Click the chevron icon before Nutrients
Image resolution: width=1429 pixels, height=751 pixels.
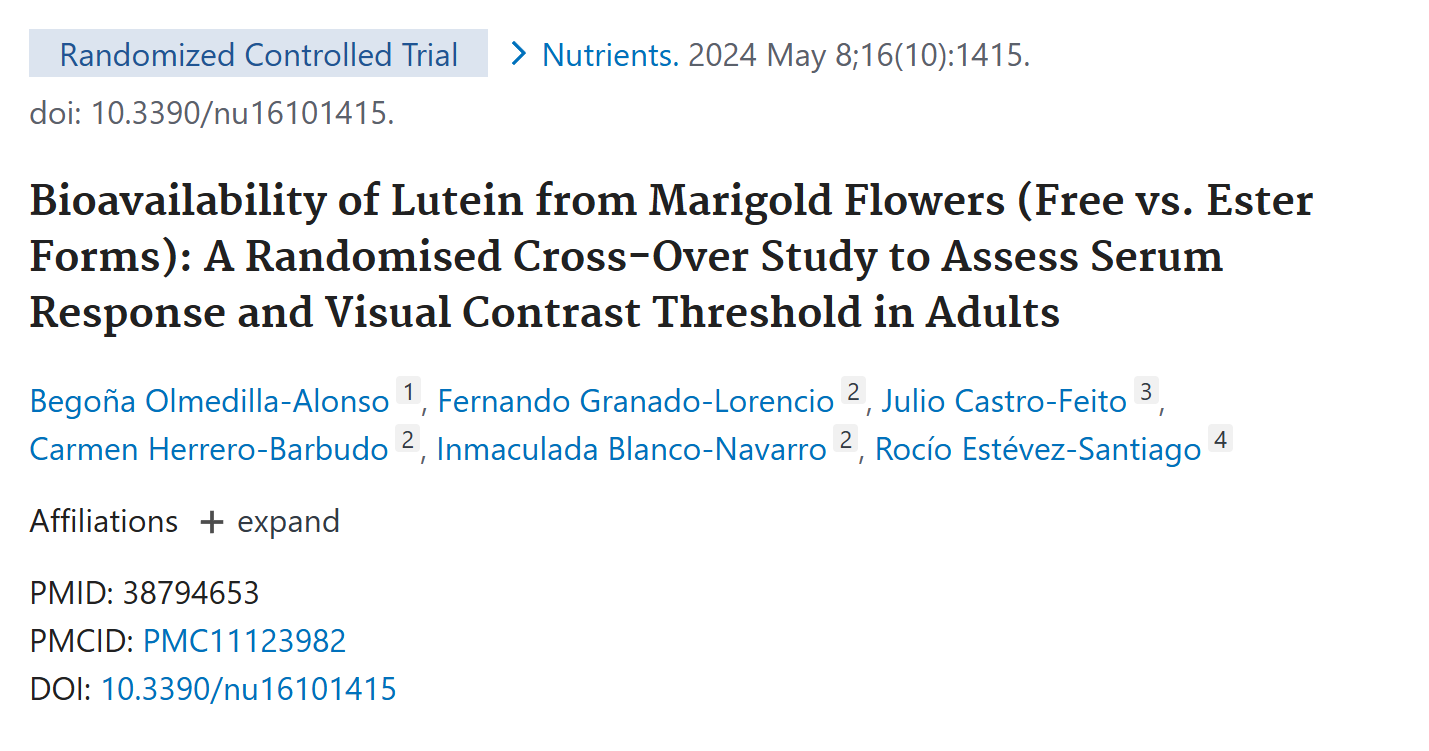pos(518,54)
